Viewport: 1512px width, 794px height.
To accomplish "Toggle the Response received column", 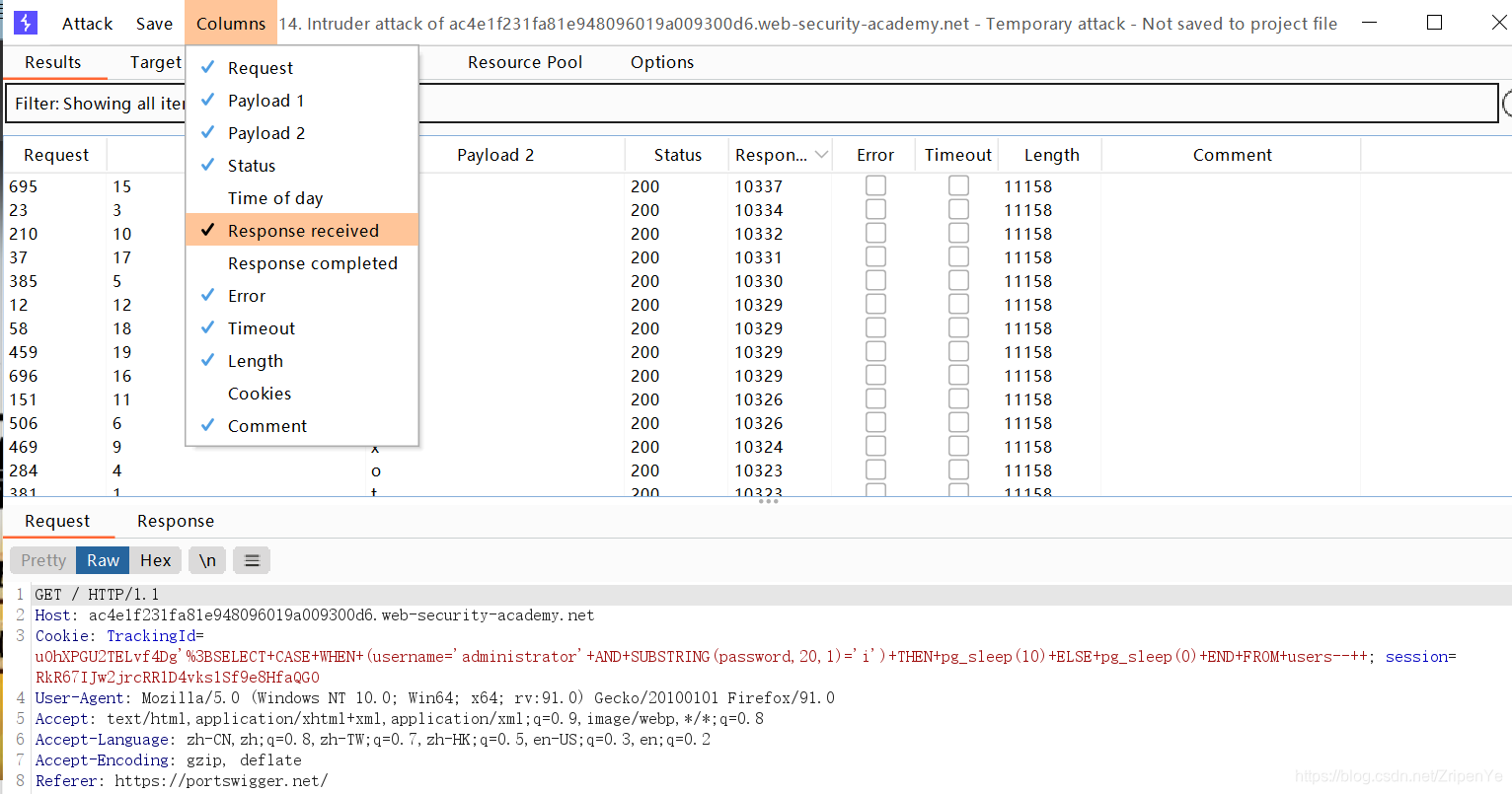I will (302, 230).
